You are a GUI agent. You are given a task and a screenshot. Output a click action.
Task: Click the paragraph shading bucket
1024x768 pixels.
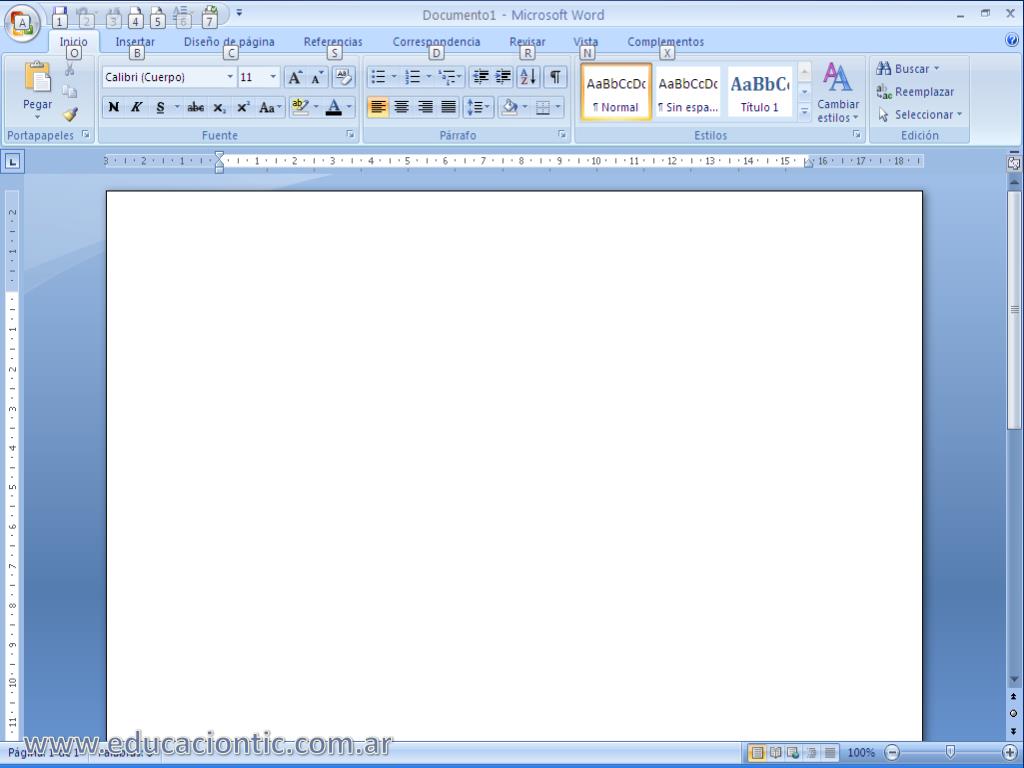tap(510, 107)
